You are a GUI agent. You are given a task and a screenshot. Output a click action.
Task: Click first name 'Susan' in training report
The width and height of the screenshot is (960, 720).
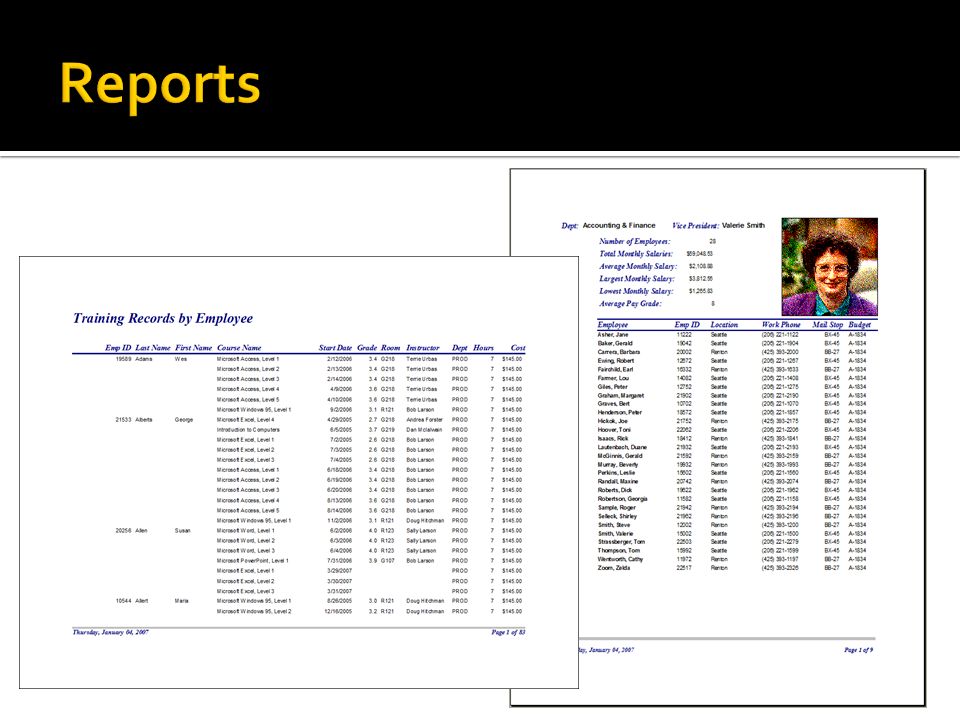coord(182,531)
